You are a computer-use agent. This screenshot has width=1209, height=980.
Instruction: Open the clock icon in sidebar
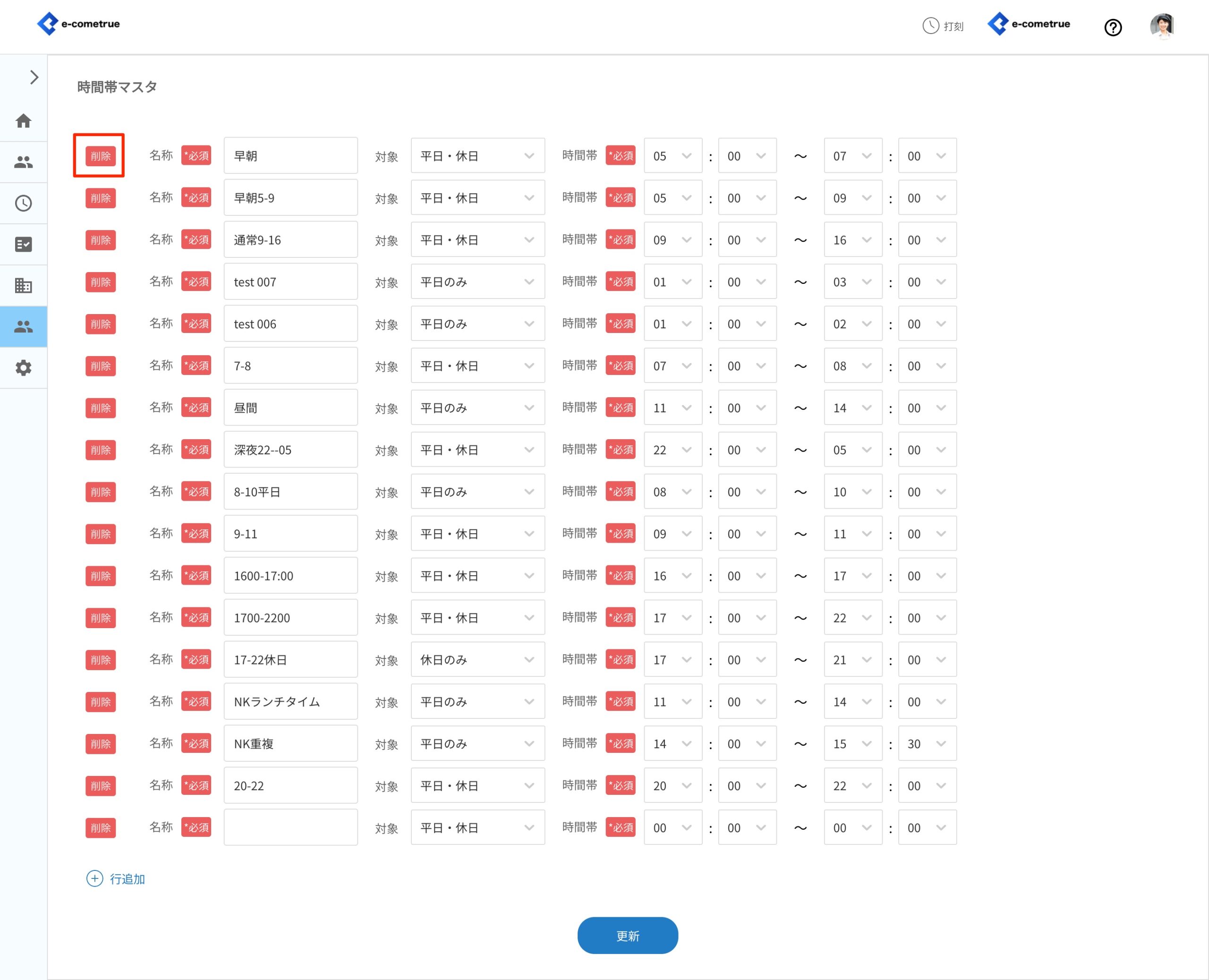[x=23, y=203]
